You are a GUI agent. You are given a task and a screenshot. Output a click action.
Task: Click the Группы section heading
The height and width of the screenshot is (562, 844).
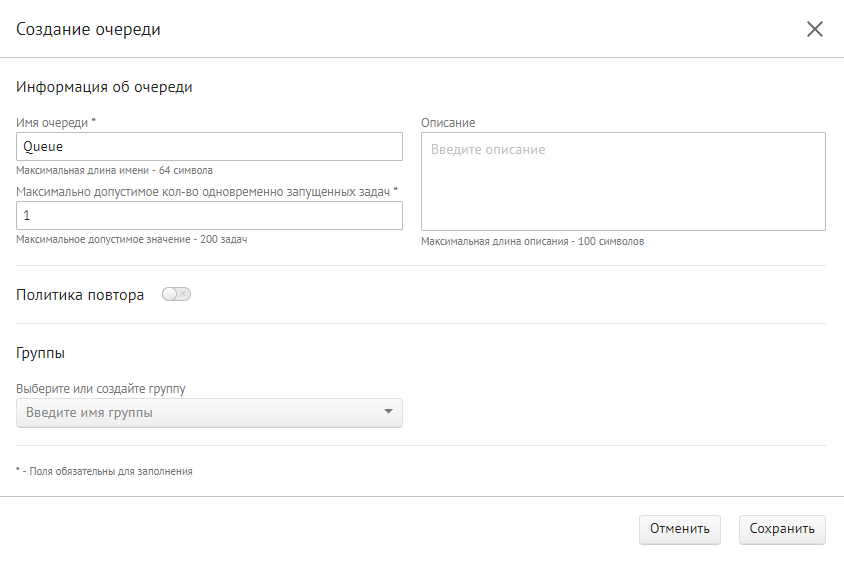click(x=41, y=353)
